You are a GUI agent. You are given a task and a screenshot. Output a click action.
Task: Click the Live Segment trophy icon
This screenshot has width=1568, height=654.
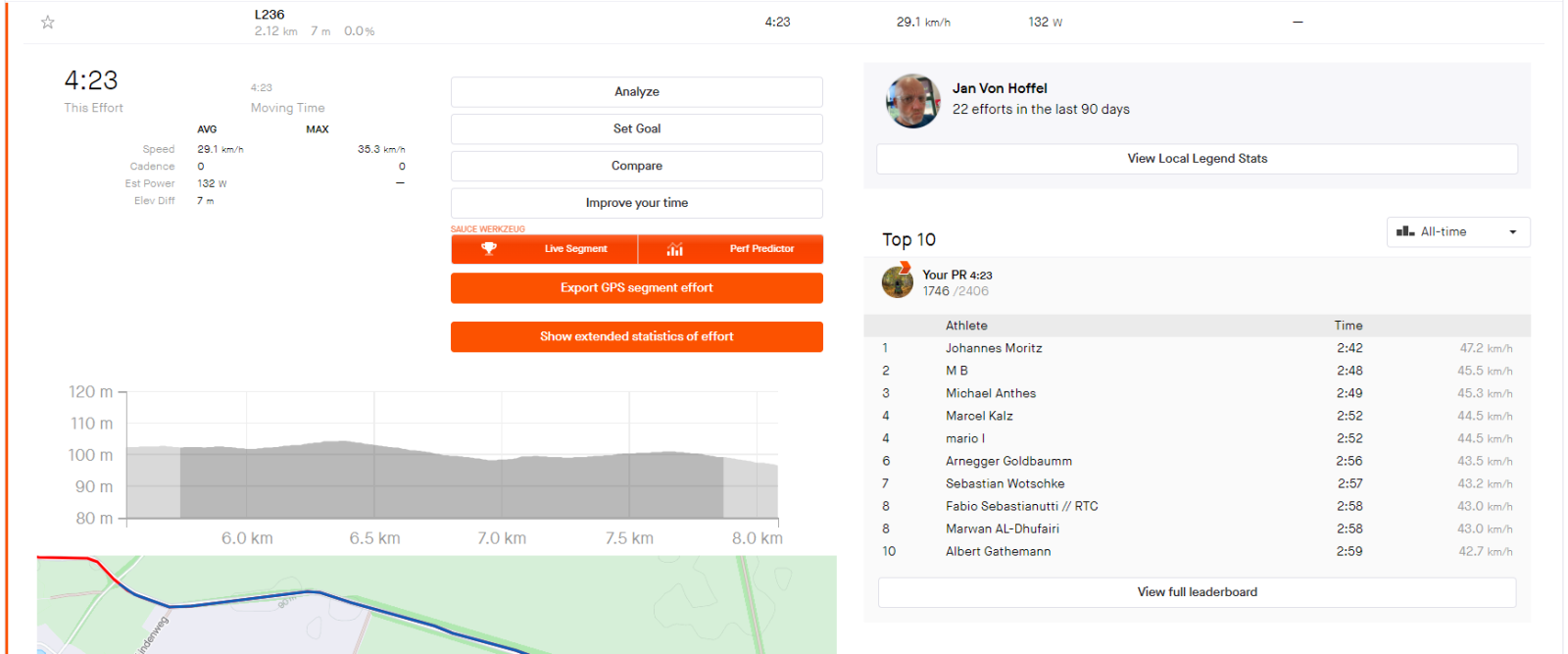pos(489,249)
